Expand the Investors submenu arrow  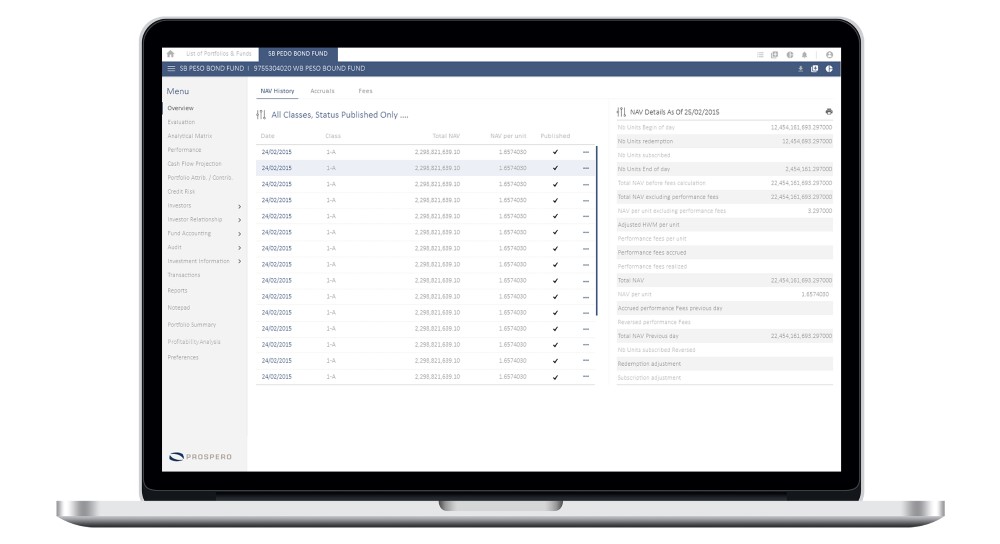(239, 206)
